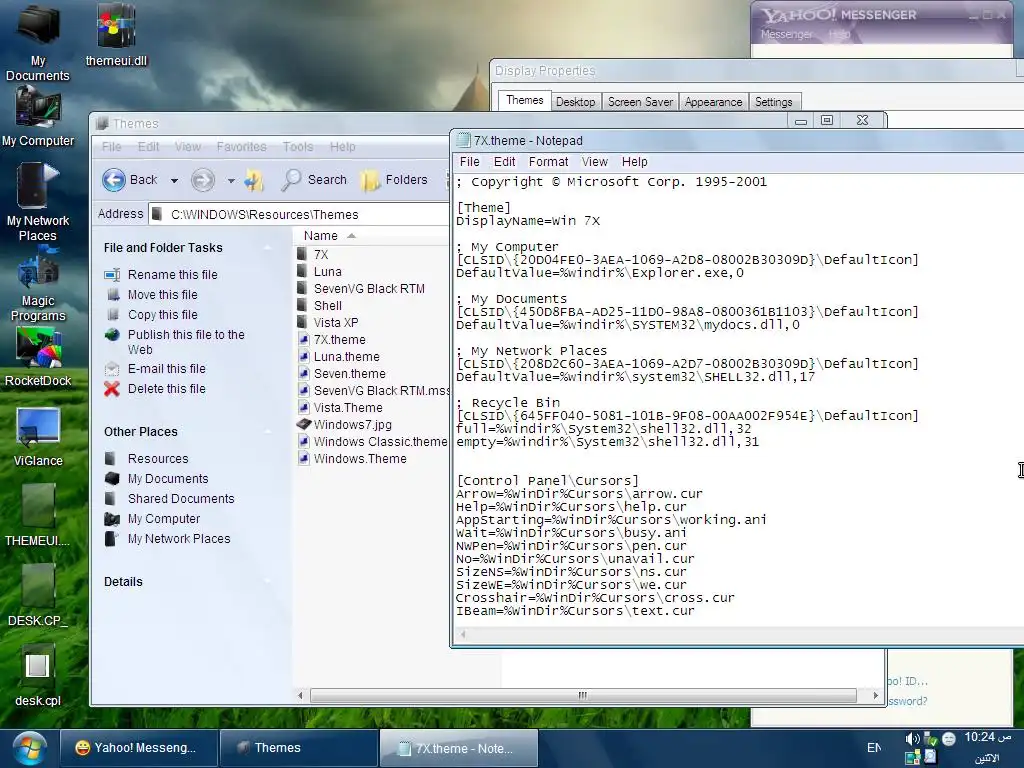Click the Address bar path field
The width and height of the screenshot is (1024, 768).
pyautogui.click(x=299, y=214)
